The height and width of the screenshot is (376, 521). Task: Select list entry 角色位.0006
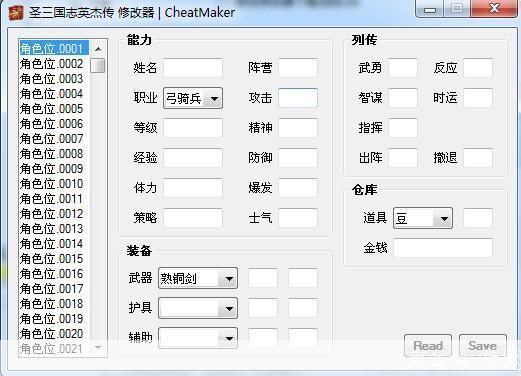click(x=54, y=124)
